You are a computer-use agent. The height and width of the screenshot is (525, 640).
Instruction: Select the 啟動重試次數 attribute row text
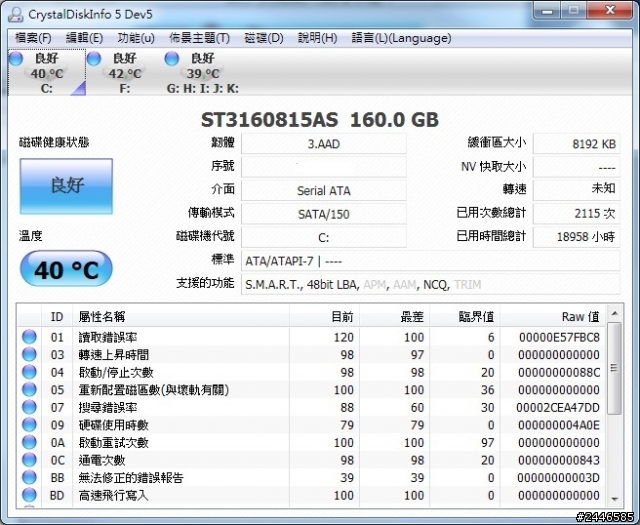coord(114,443)
